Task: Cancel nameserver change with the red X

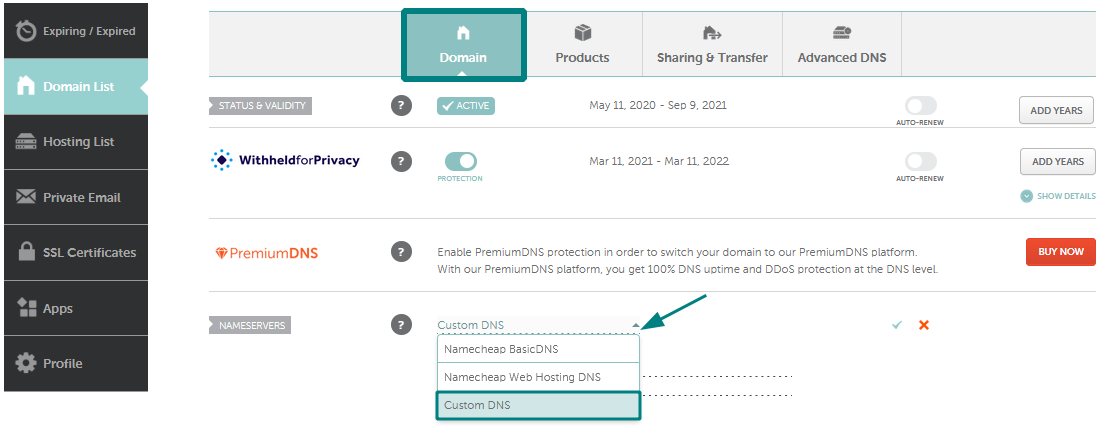Action: coord(924,325)
